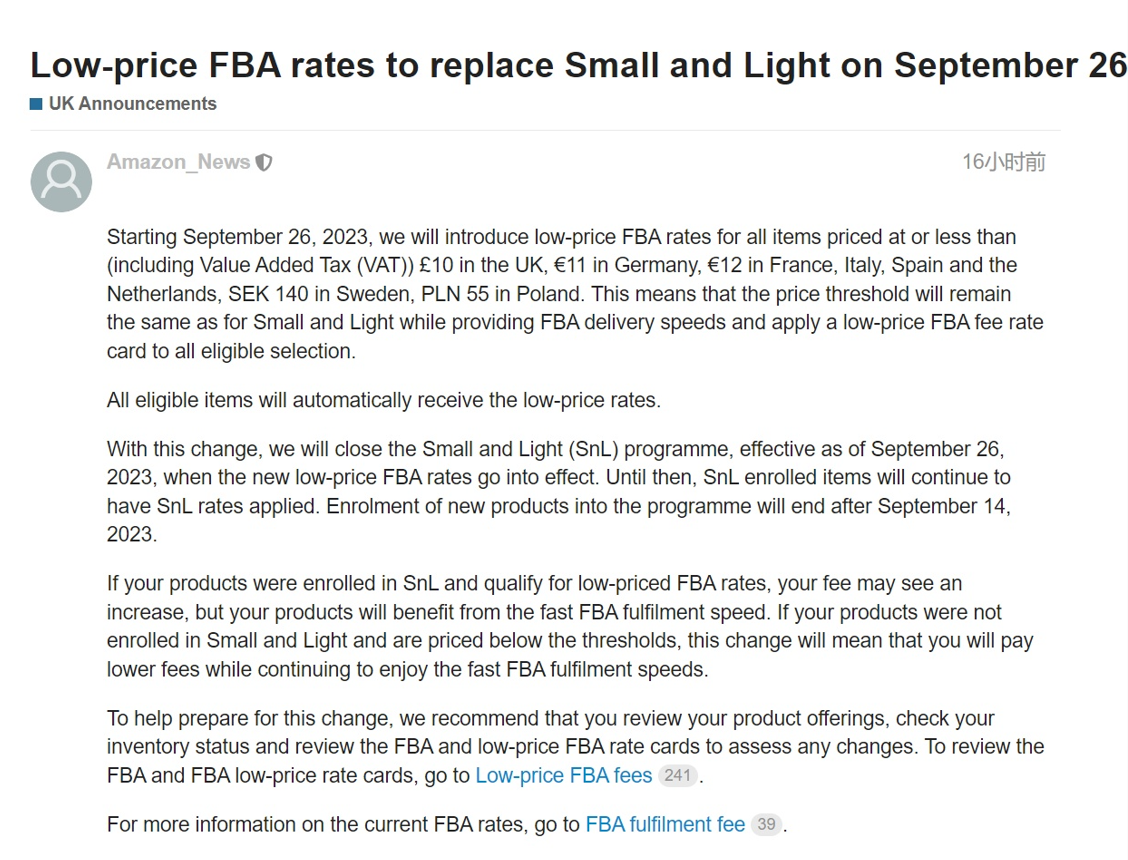Click the post timestamp 16小时前
The width and height of the screenshot is (1128, 860).
1003,162
